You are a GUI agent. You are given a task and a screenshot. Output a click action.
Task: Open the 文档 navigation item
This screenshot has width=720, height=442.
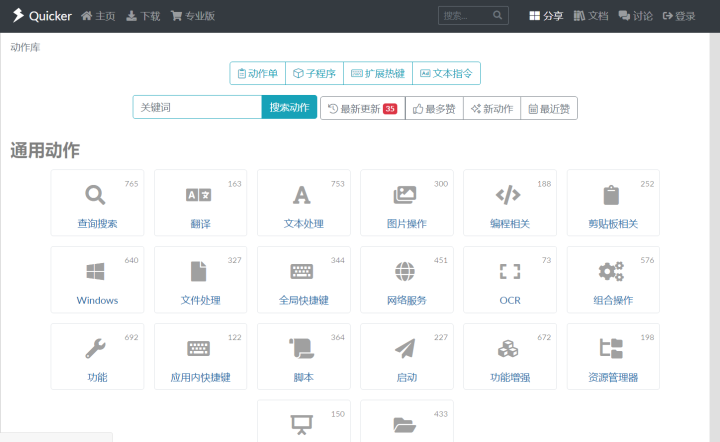click(591, 16)
